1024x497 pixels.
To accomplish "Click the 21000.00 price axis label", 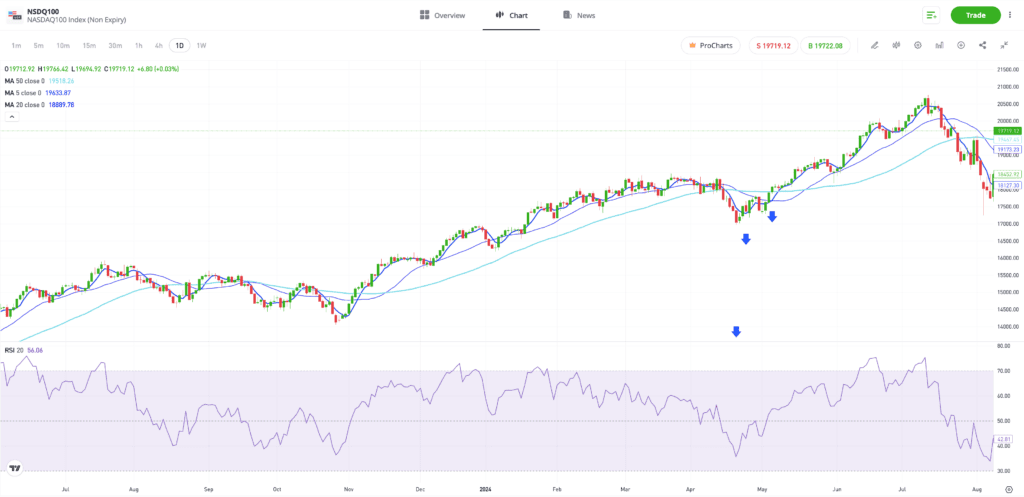I will (1008, 87).
